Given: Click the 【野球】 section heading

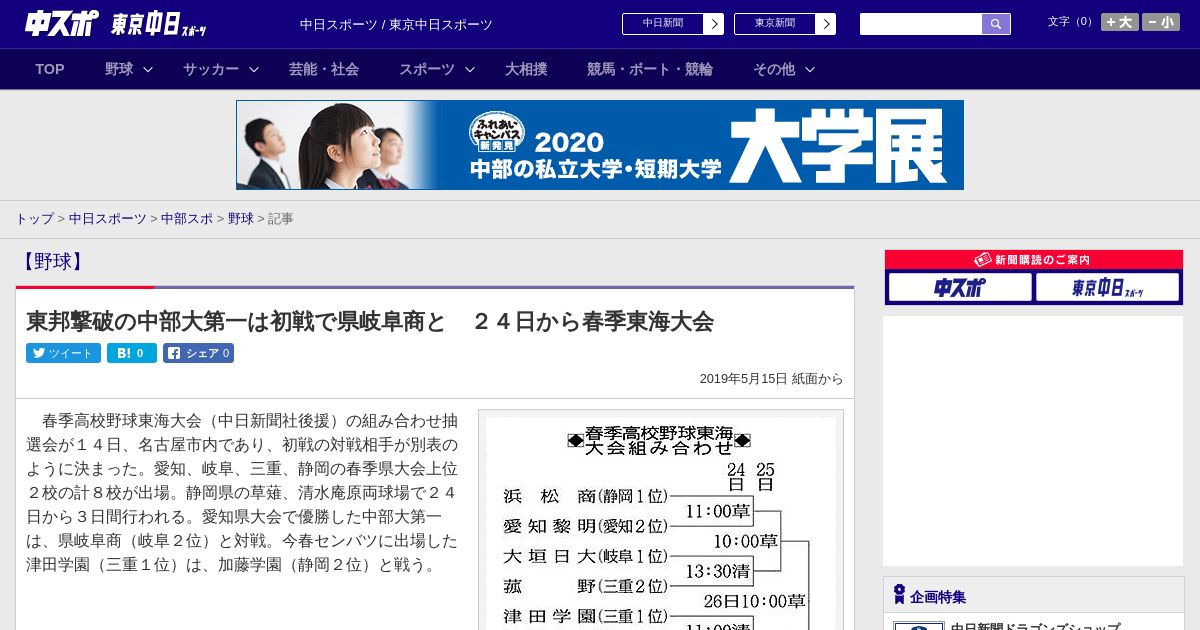Looking at the screenshot, I should pos(52,262).
